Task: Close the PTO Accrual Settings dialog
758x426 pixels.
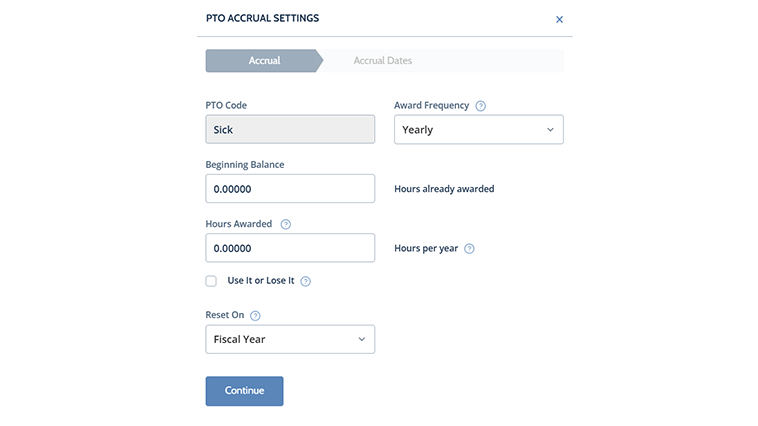Action: coord(559,19)
